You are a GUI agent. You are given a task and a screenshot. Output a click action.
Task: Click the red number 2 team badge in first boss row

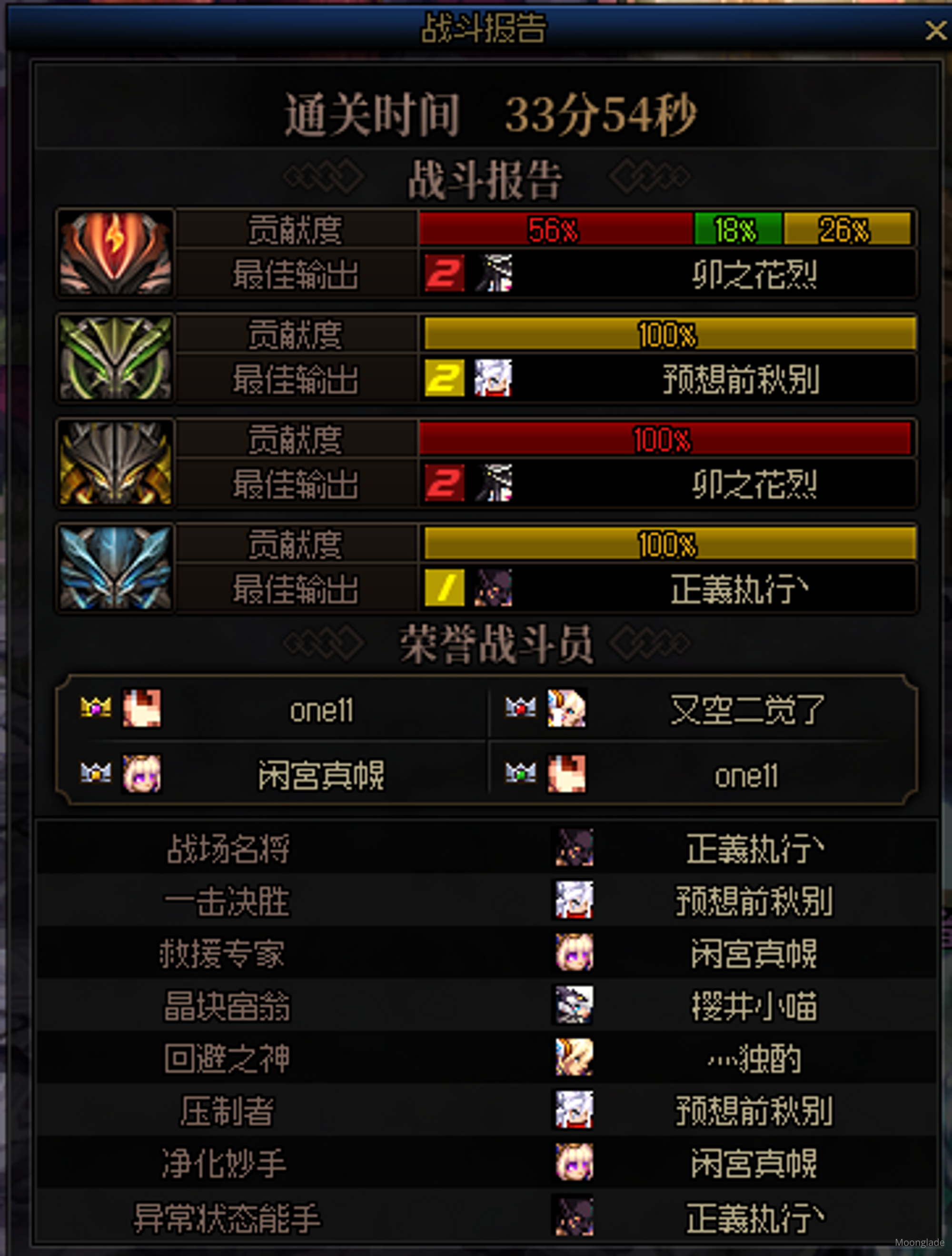444,273
